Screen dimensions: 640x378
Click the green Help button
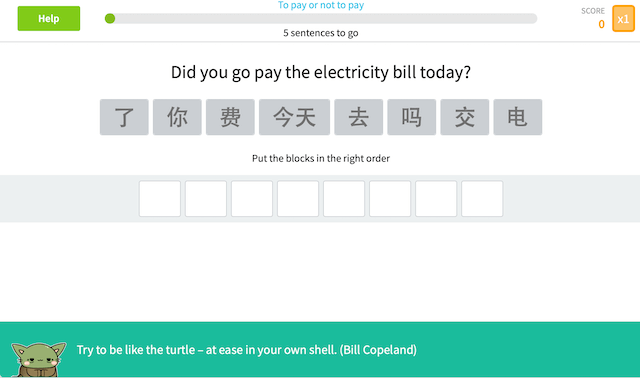point(49,18)
